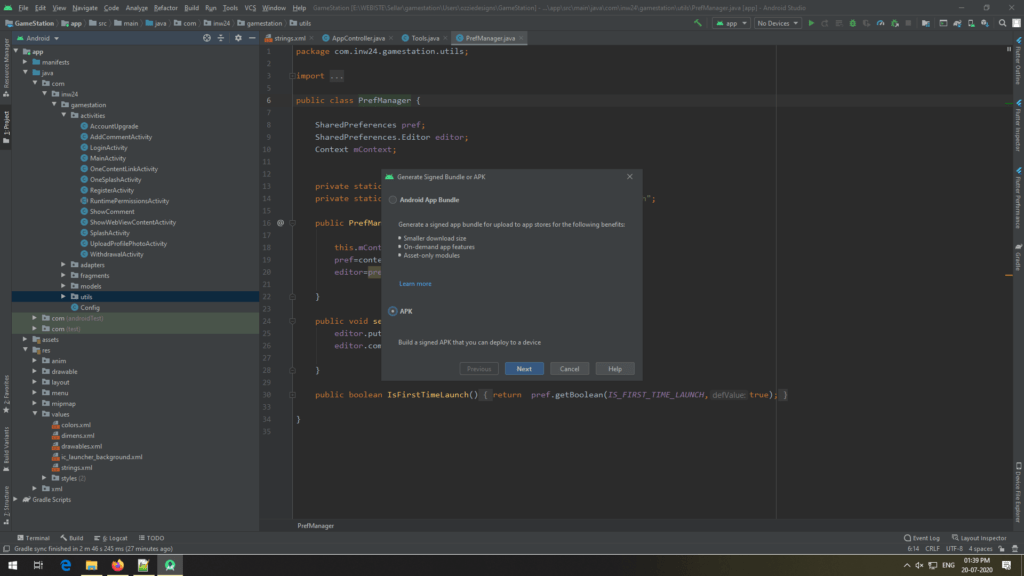Viewport: 1024px width, 576px height.
Task: Click the Collapse All icon in Project panel
Action: 221,39
